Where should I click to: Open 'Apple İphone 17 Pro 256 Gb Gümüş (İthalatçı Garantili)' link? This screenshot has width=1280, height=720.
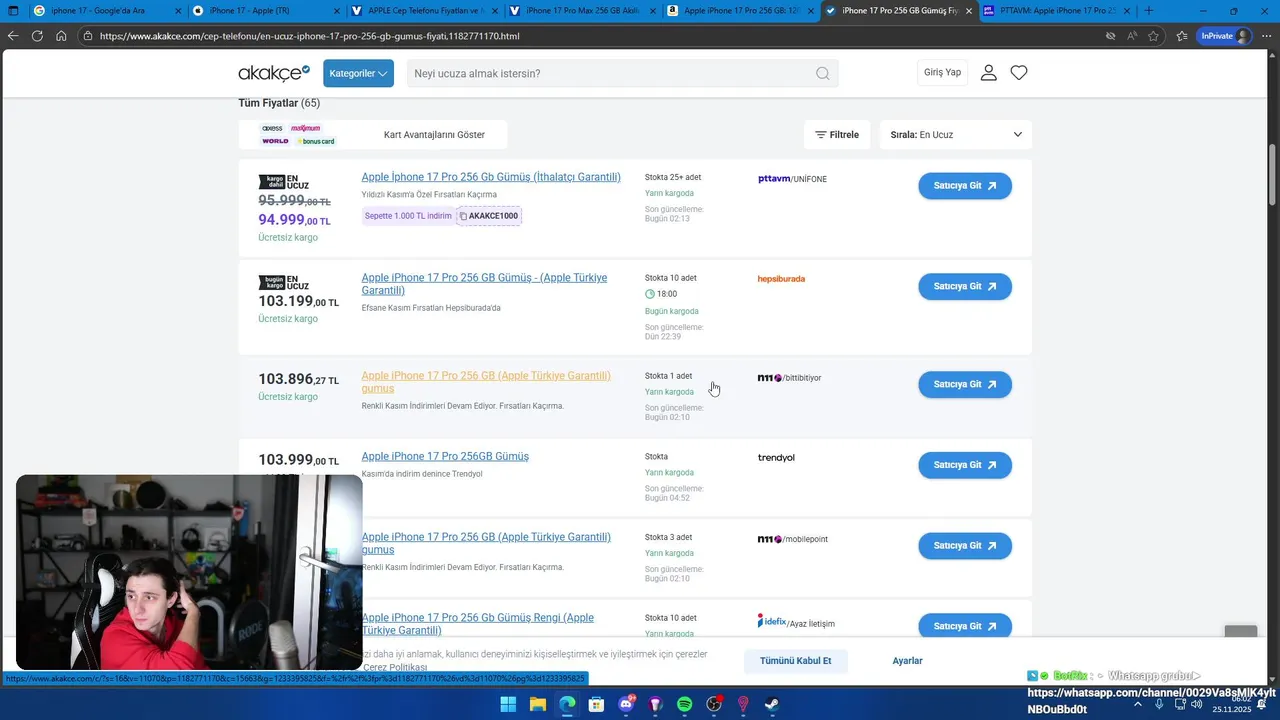pyautogui.click(x=491, y=177)
